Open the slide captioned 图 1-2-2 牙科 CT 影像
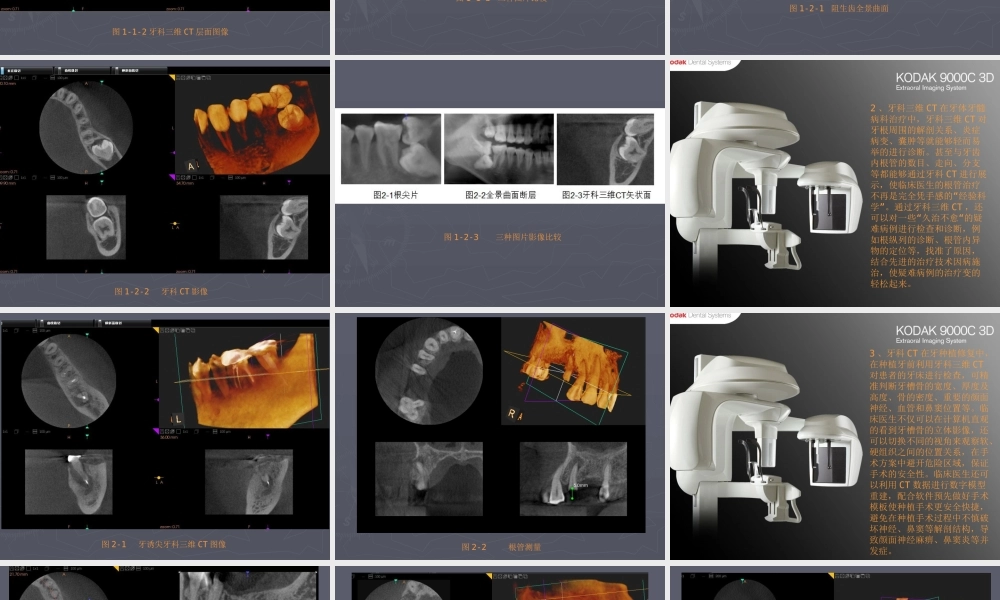The height and width of the screenshot is (600, 1000). (165, 184)
